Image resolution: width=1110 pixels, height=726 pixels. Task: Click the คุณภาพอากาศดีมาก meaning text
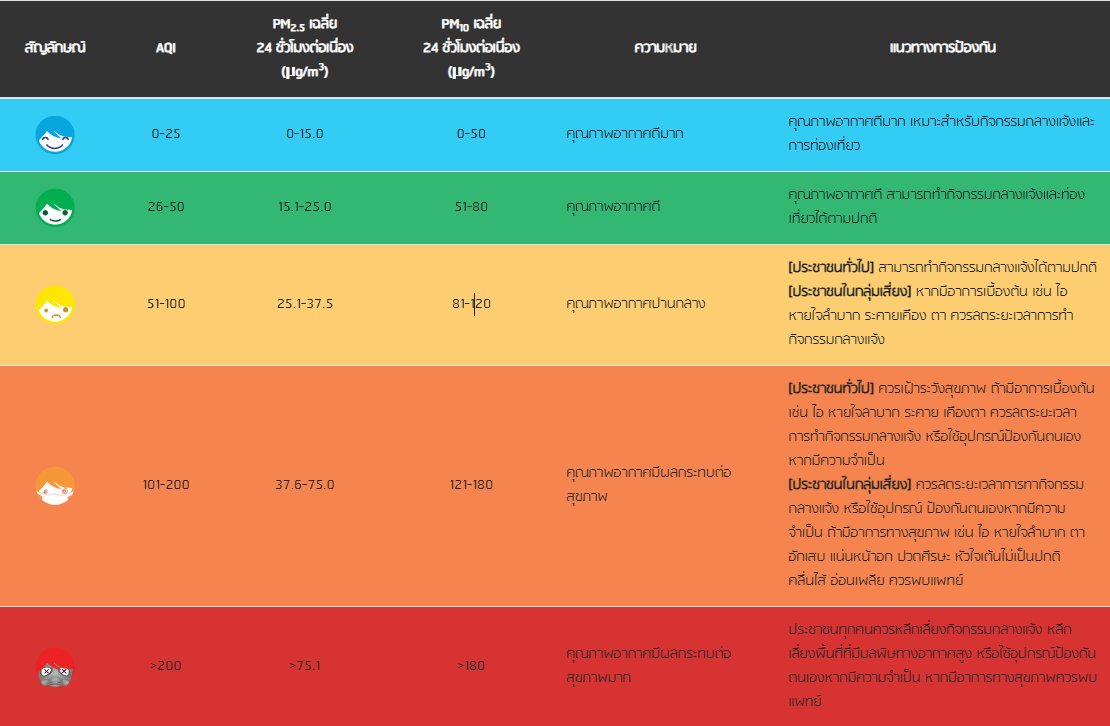(624, 134)
